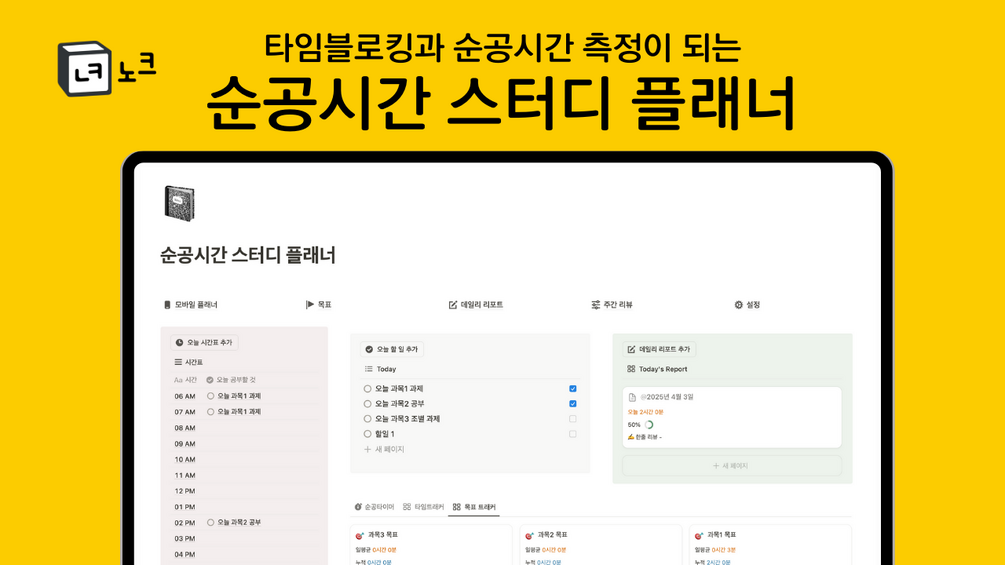Open the 데일리 리포트 page link
This screenshot has width=1005, height=565.
pyautogui.click(x=476, y=305)
